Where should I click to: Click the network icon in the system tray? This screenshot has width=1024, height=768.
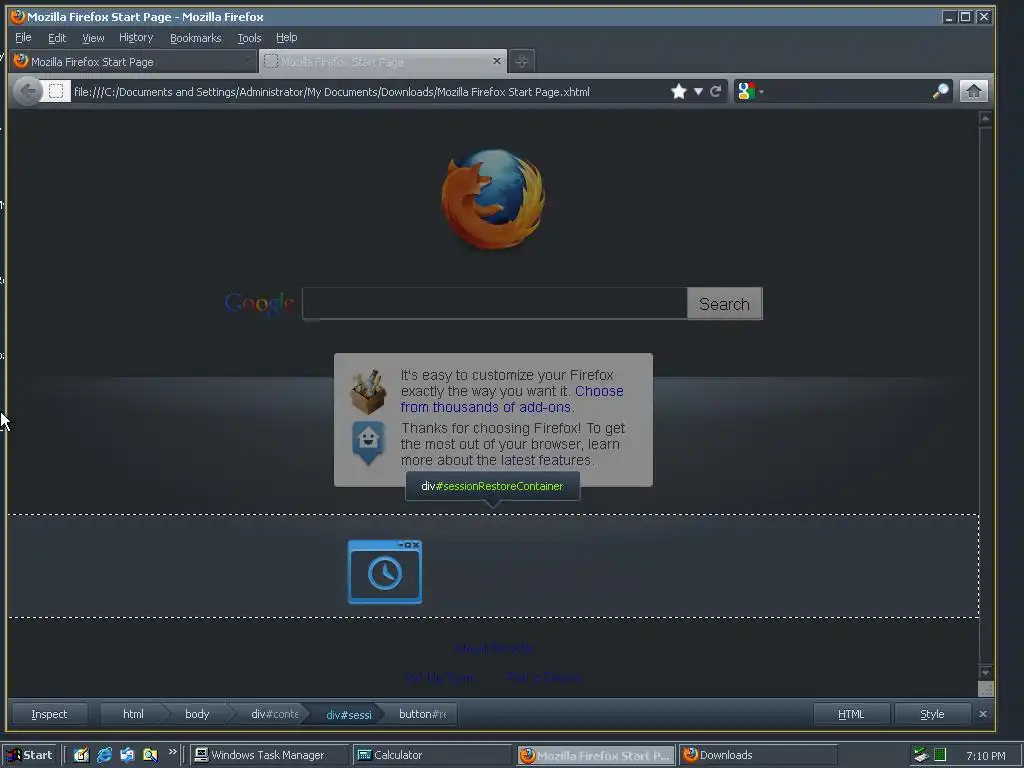coord(921,755)
